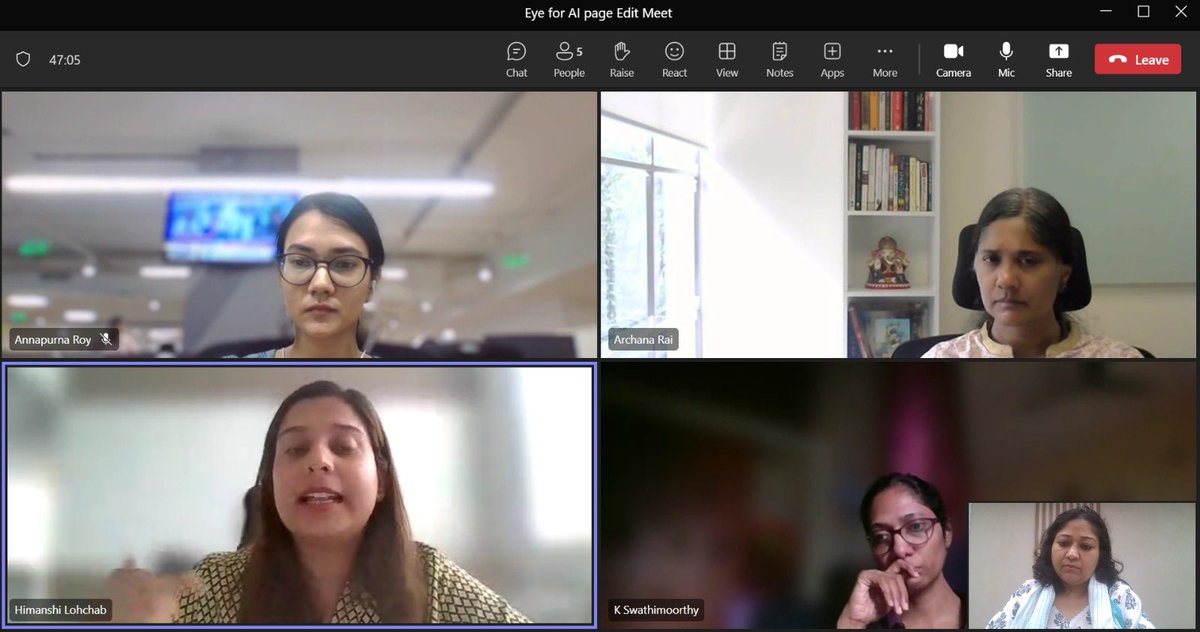Click the Archana Rai name label
Screen dimensions: 1200x632
643,340
